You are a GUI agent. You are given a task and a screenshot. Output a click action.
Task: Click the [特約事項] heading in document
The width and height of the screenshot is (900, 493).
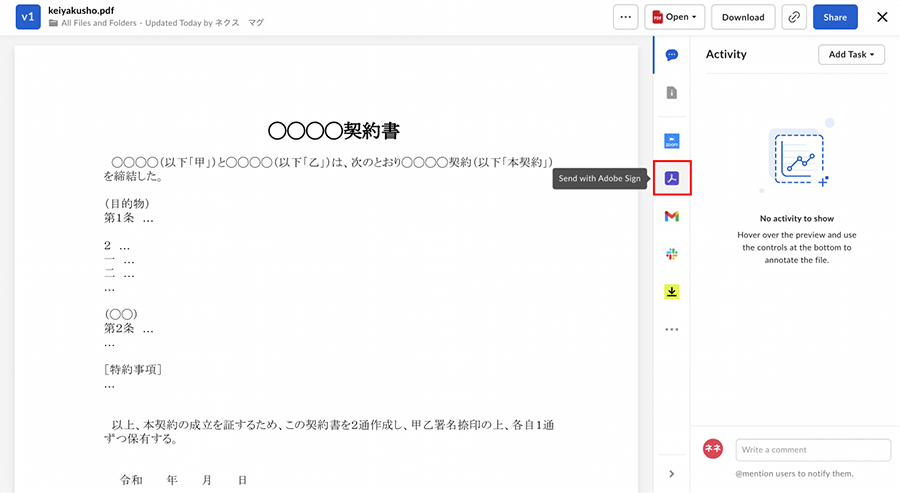[x=133, y=370]
